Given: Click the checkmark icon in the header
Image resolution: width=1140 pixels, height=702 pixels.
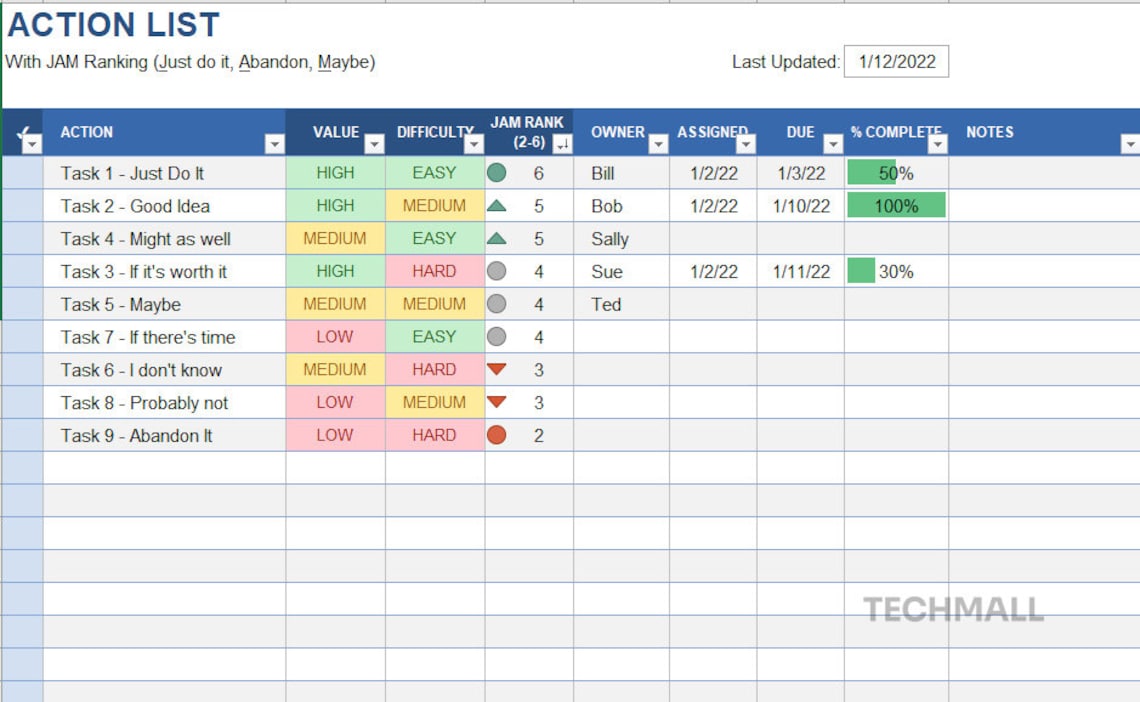Looking at the screenshot, I should click(23, 132).
